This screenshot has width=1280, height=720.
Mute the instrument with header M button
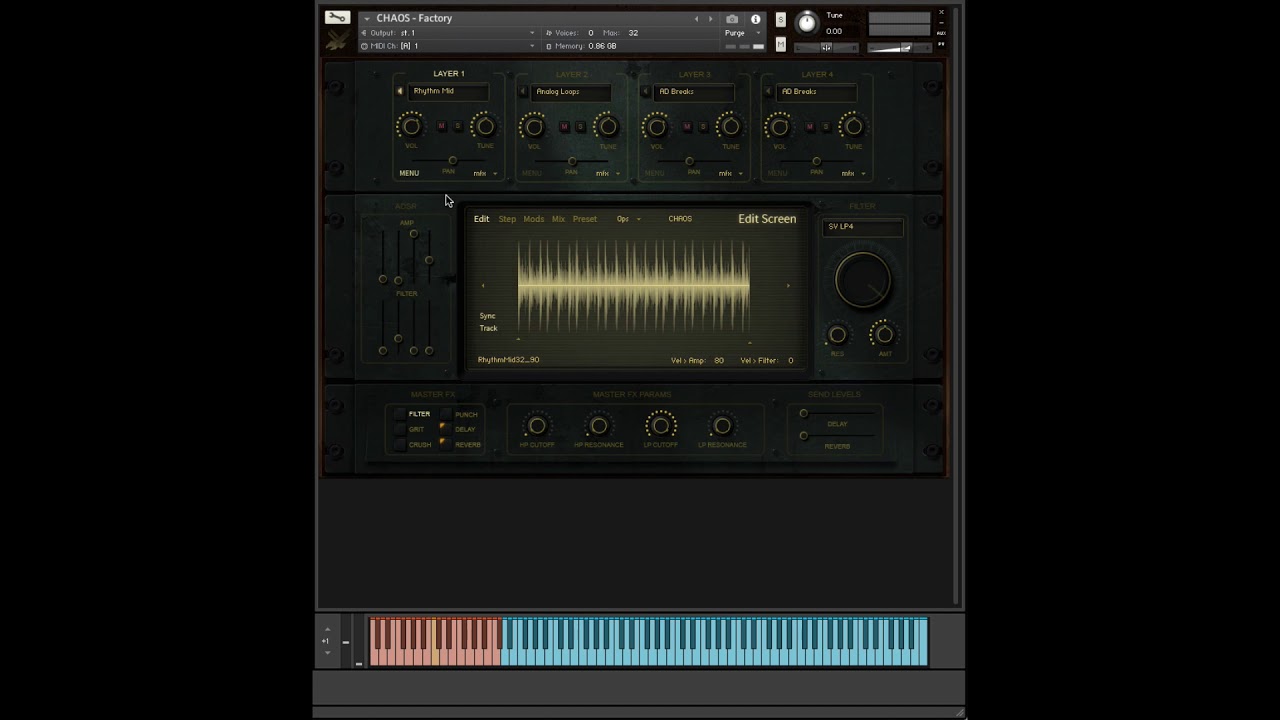click(x=781, y=44)
